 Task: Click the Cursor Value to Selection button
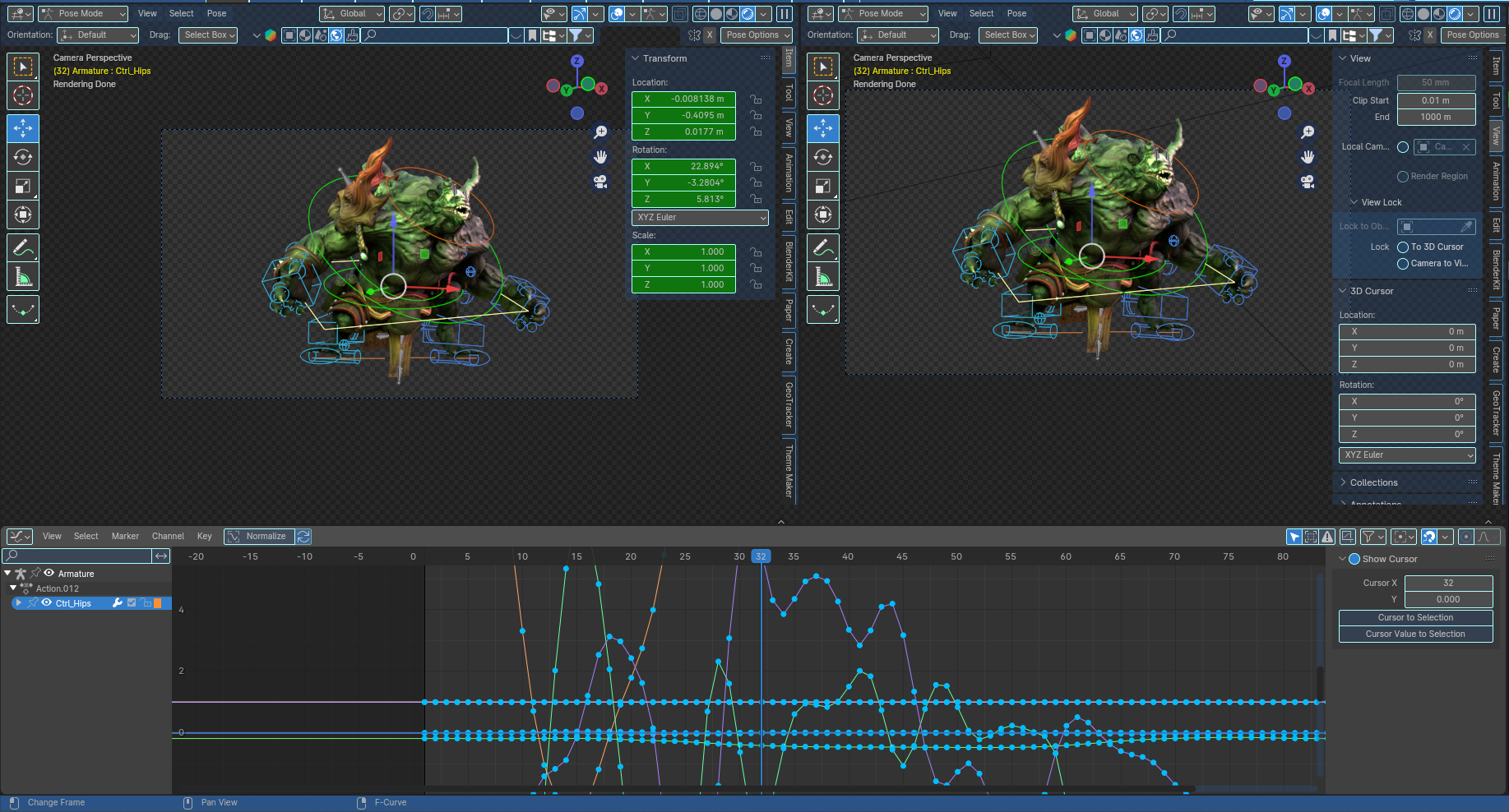[x=1415, y=634]
